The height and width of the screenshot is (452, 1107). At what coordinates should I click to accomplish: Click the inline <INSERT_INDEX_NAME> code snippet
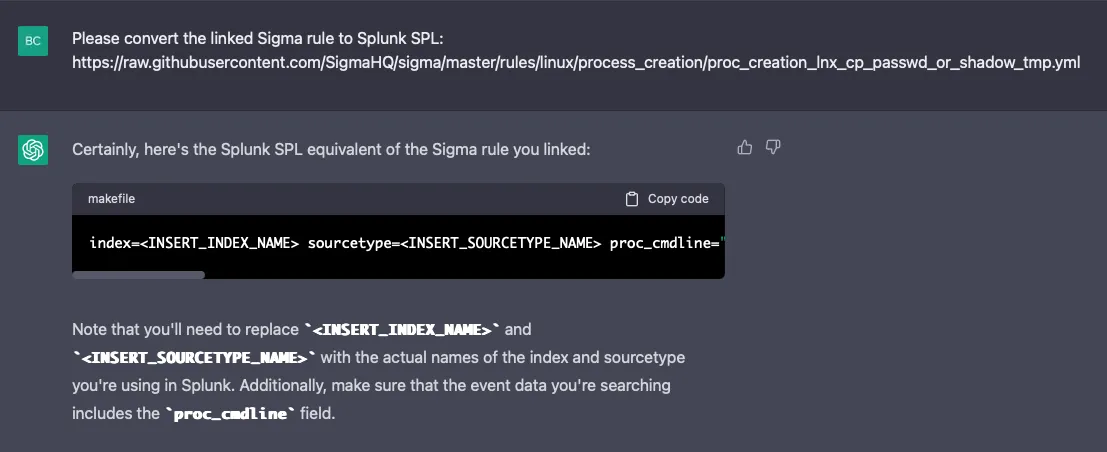tap(402, 330)
